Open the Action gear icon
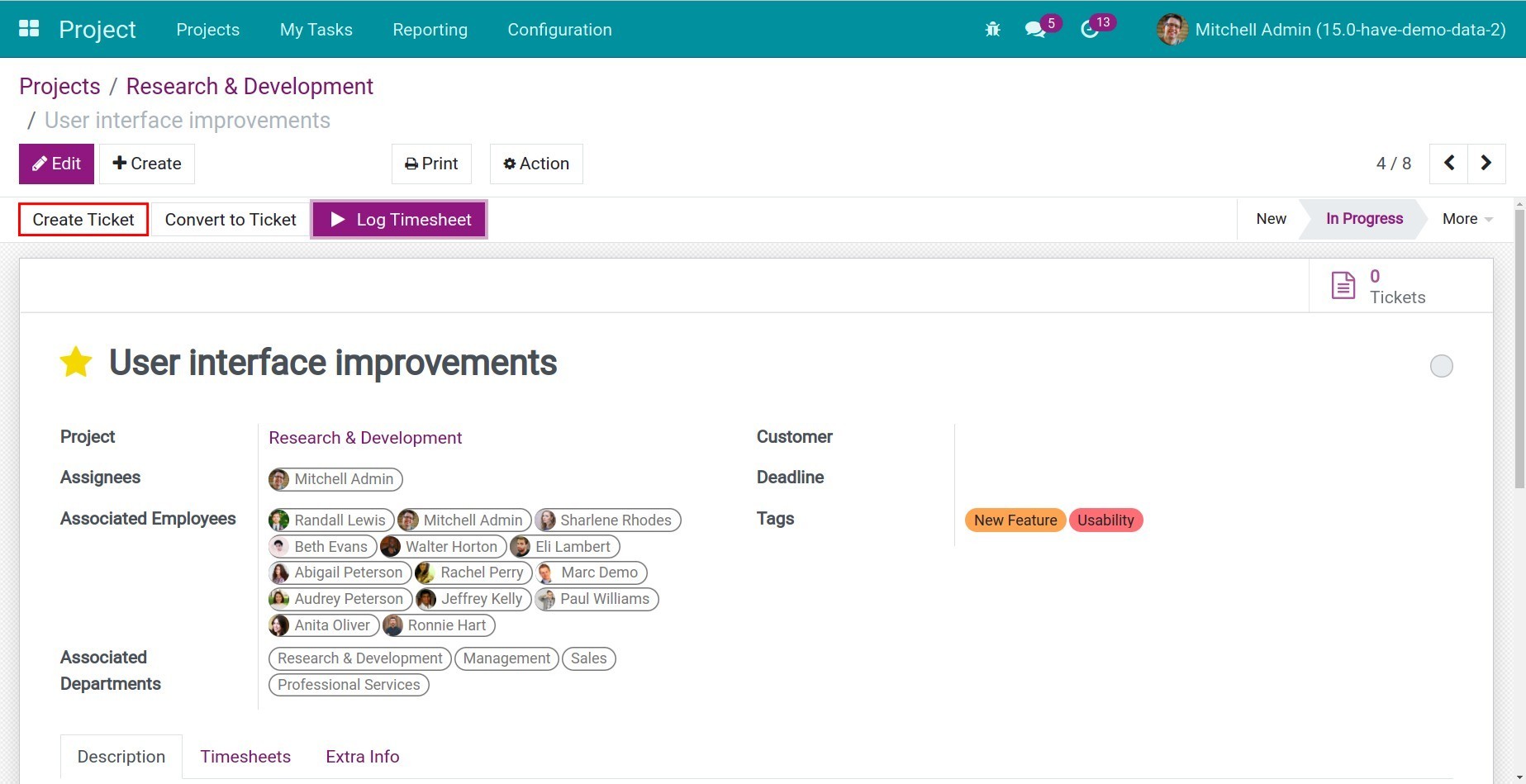The width and height of the screenshot is (1526, 784). (x=510, y=163)
